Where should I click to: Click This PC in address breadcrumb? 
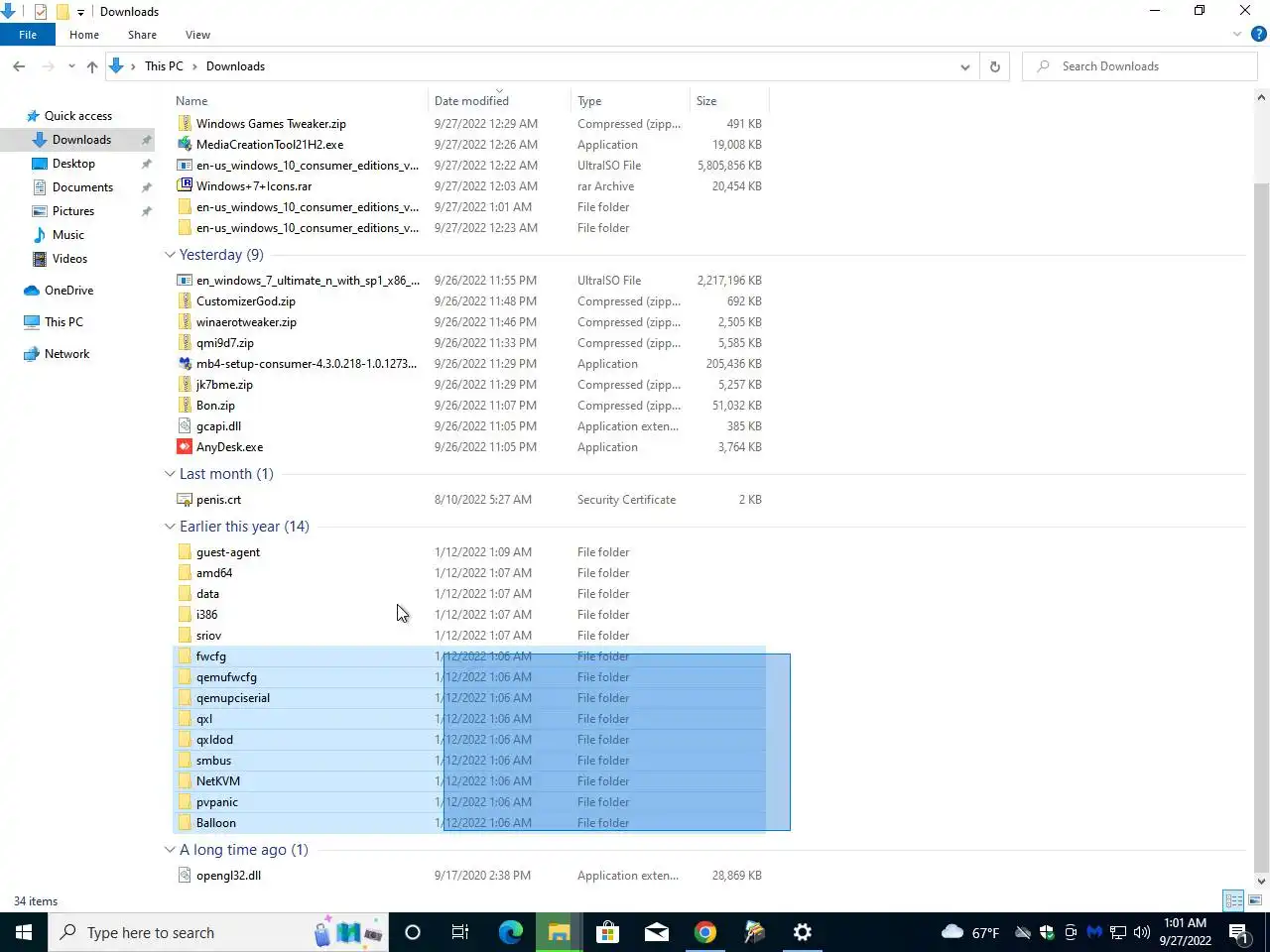tap(164, 66)
